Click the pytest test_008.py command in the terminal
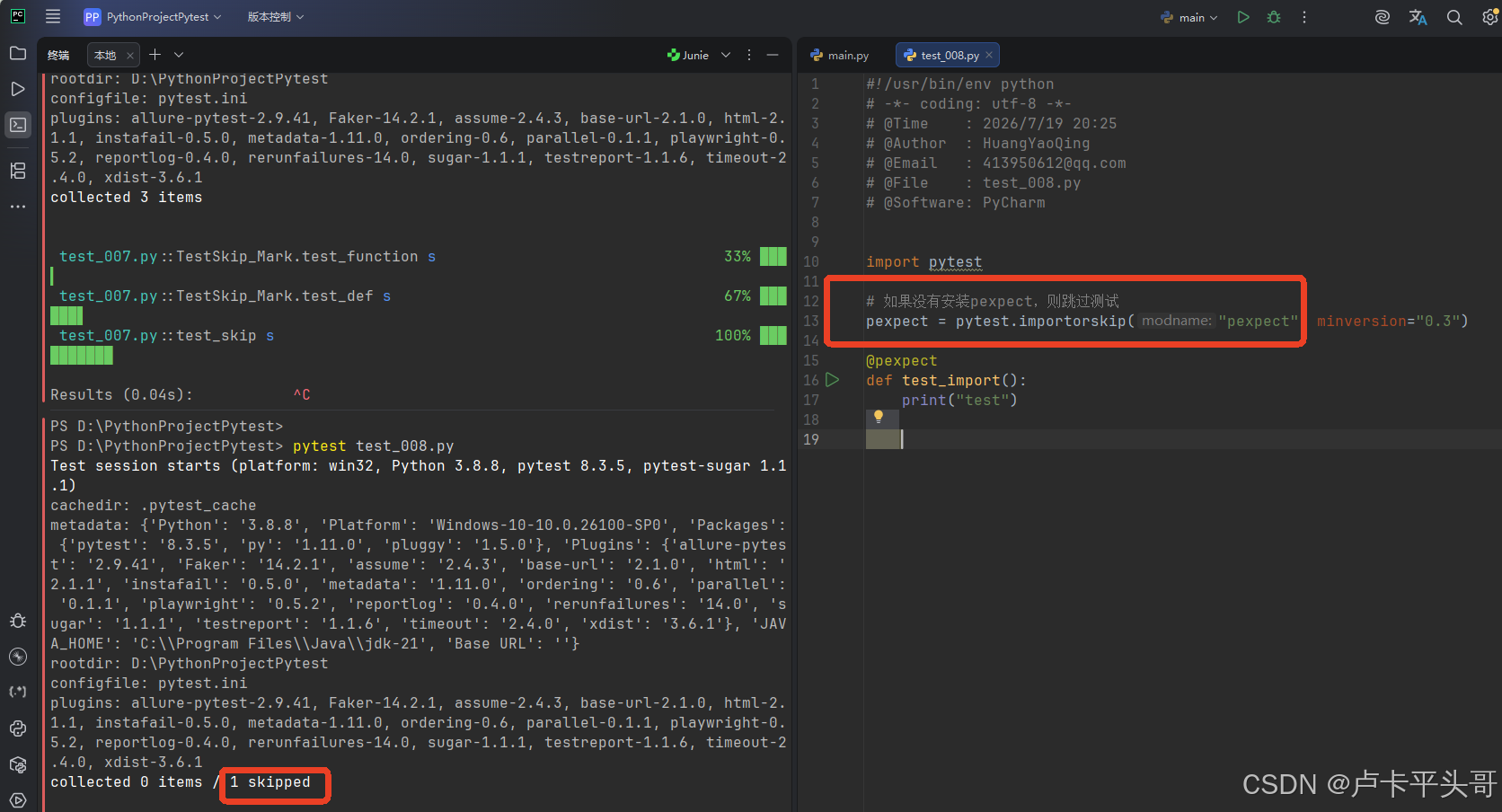This screenshot has width=1502, height=812. point(374,446)
